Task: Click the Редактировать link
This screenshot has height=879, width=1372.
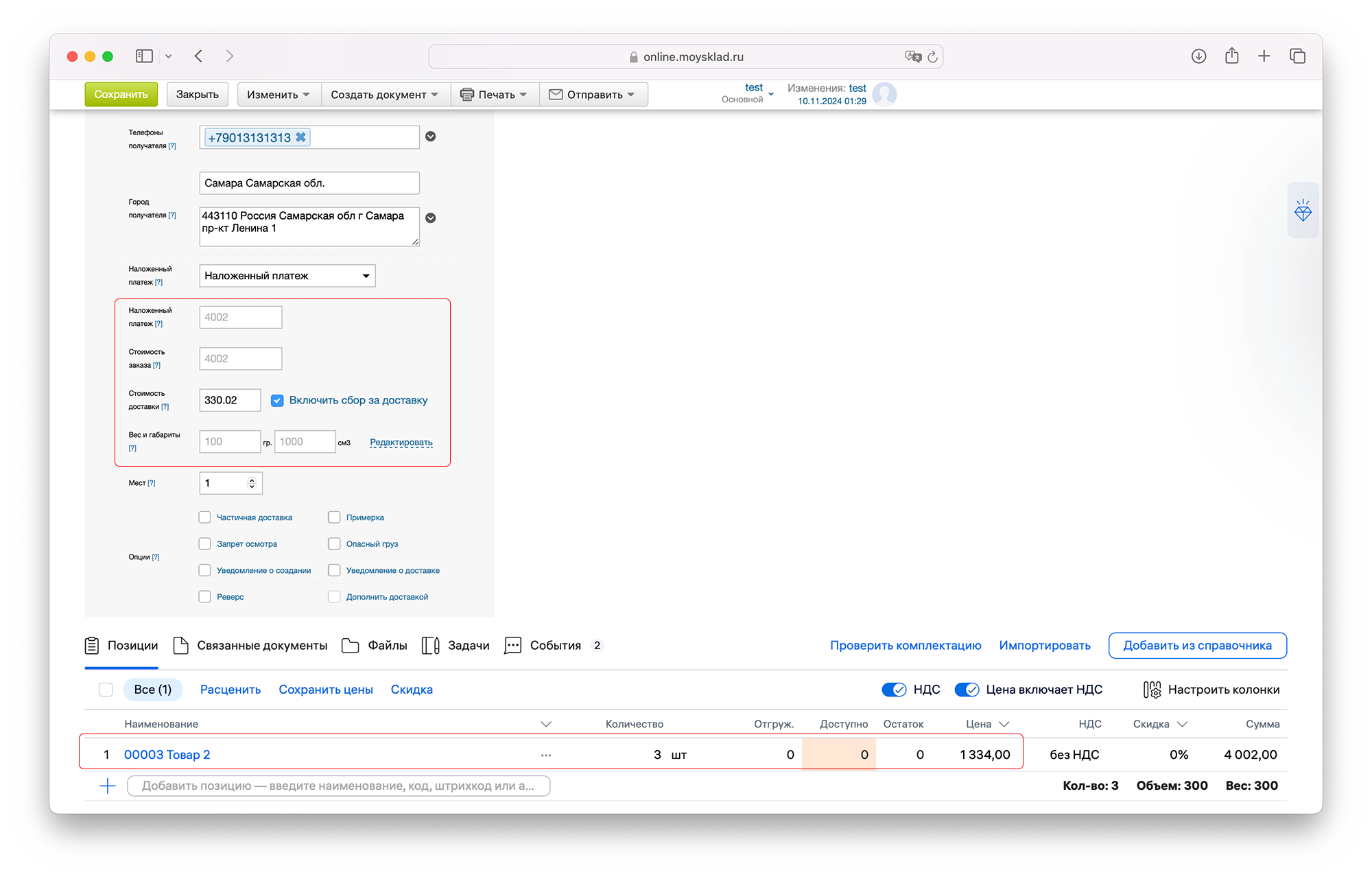Action: click(x=401, y=442)
